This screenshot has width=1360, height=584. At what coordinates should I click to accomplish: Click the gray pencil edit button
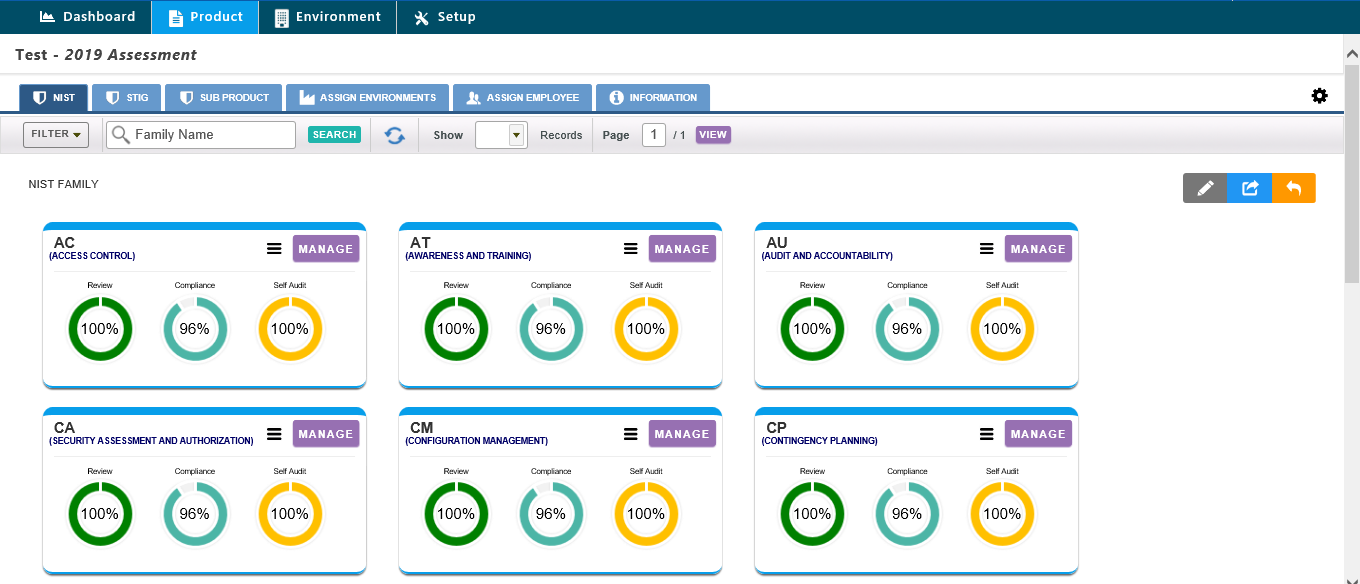[x=1205, y=188]
